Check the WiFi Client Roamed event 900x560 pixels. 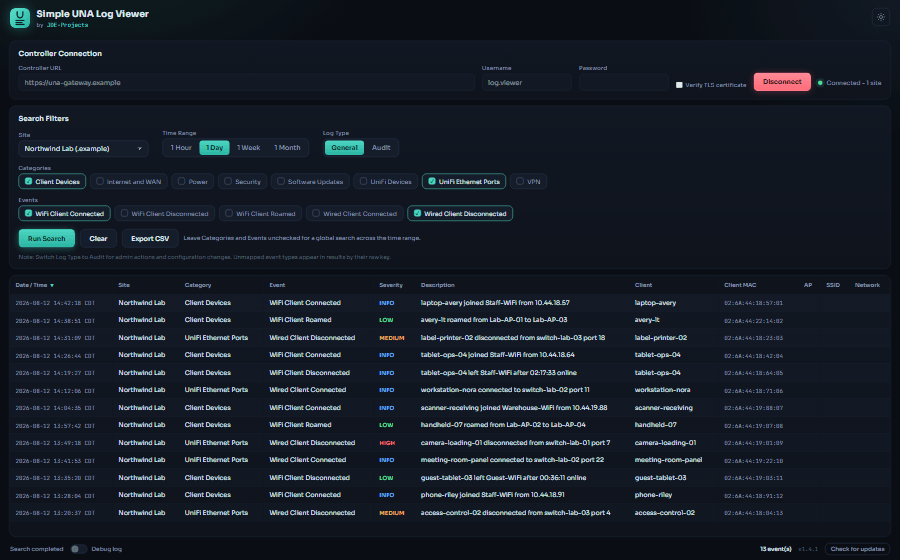[x=261, y=213]
